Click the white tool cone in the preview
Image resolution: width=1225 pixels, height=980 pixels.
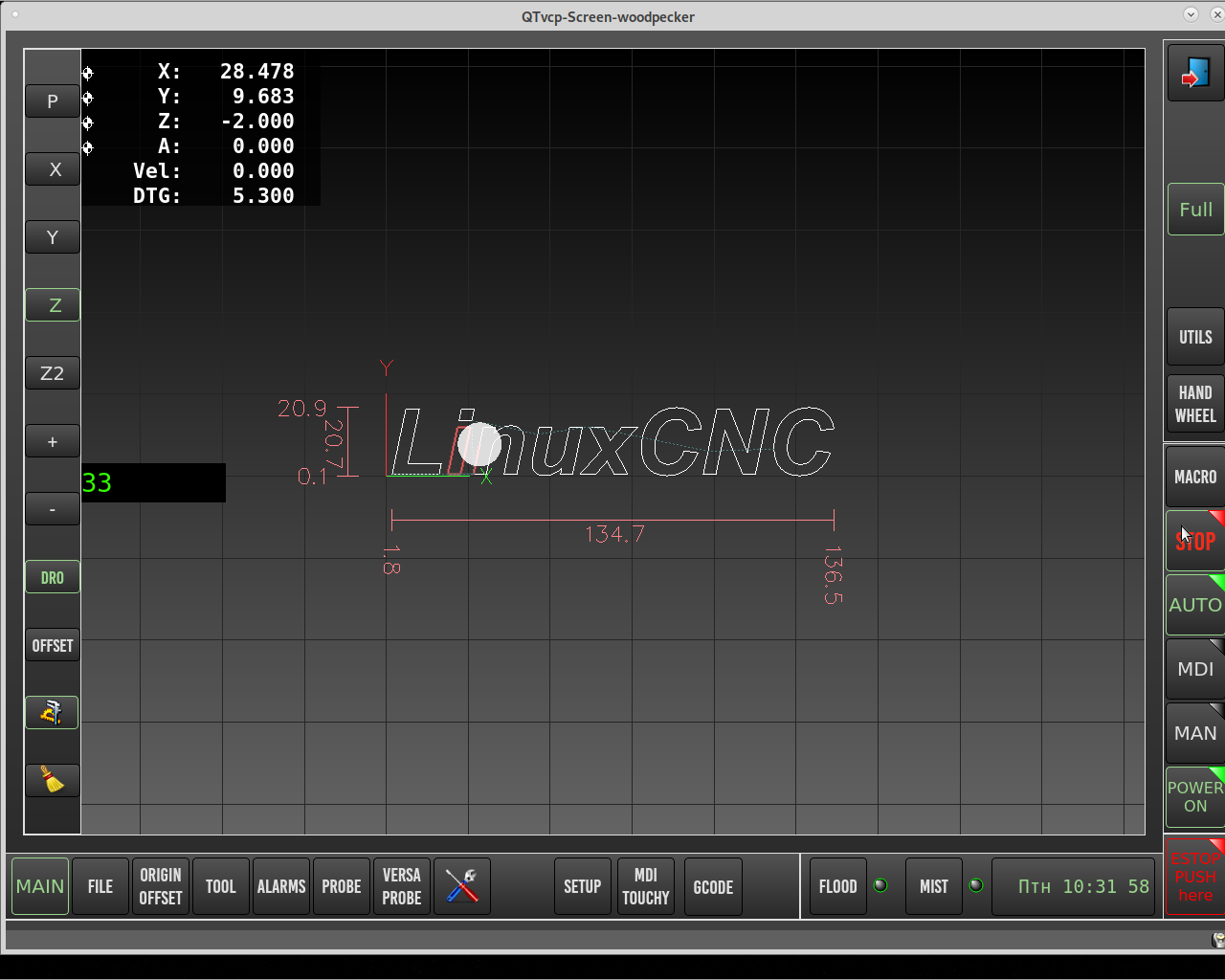[x=479, y=444]
